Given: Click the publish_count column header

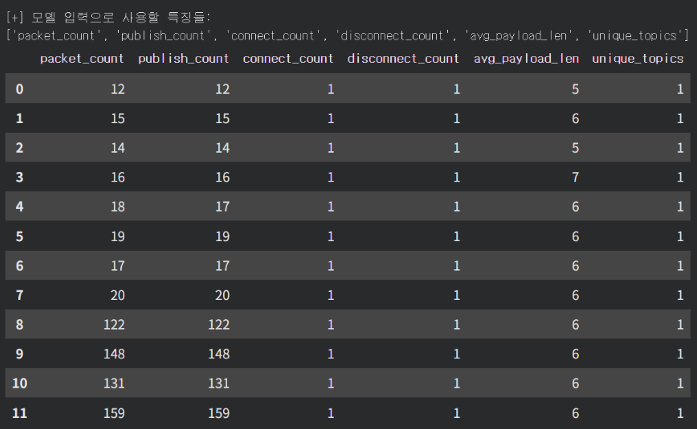Looking at the screenshot, I should click(x=184, y=58).
